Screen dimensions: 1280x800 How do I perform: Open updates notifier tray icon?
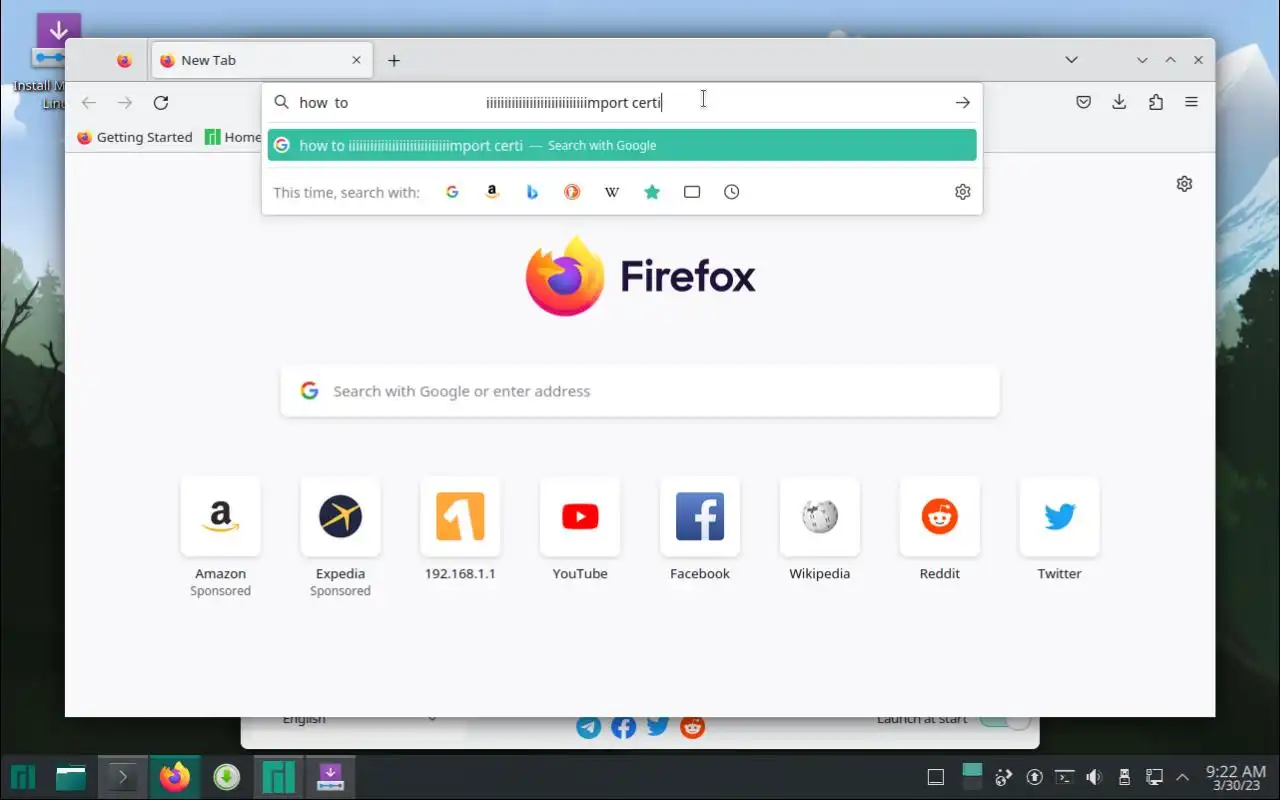coord(1035,777)
